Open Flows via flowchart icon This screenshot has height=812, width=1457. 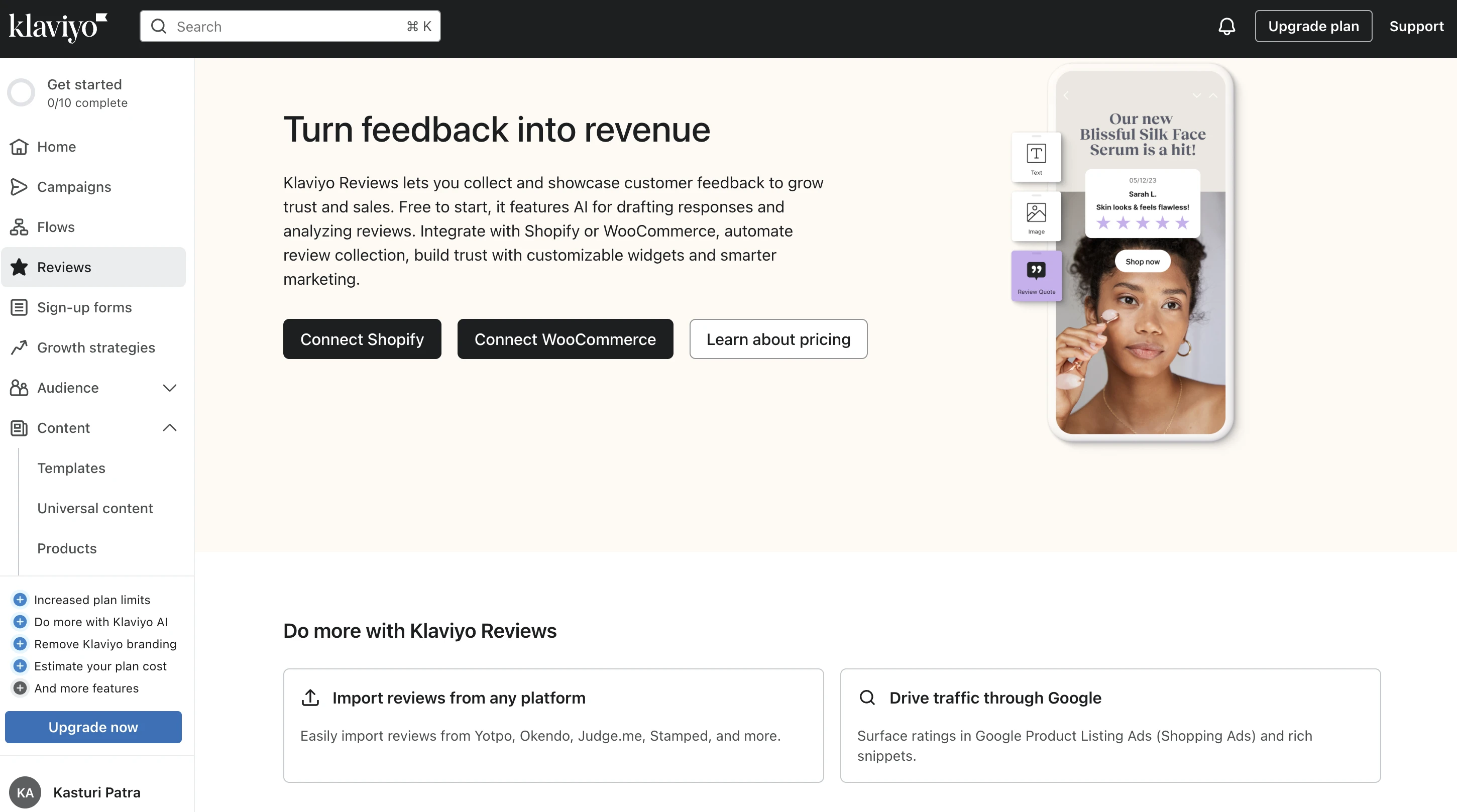(19, 227)
